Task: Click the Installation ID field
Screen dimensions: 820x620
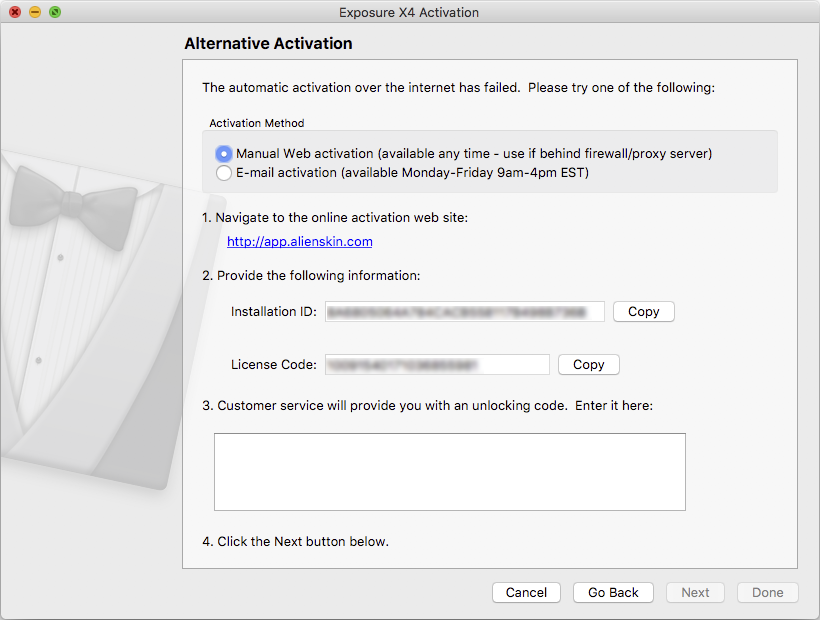Action: [x=465, y=312]
